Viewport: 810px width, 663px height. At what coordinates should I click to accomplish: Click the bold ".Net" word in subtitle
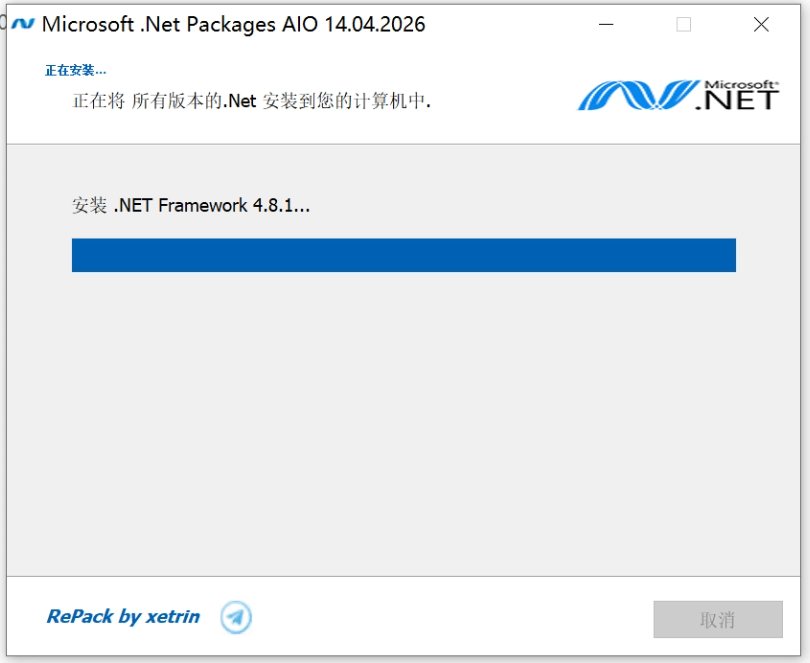click(x=240, y=101)
